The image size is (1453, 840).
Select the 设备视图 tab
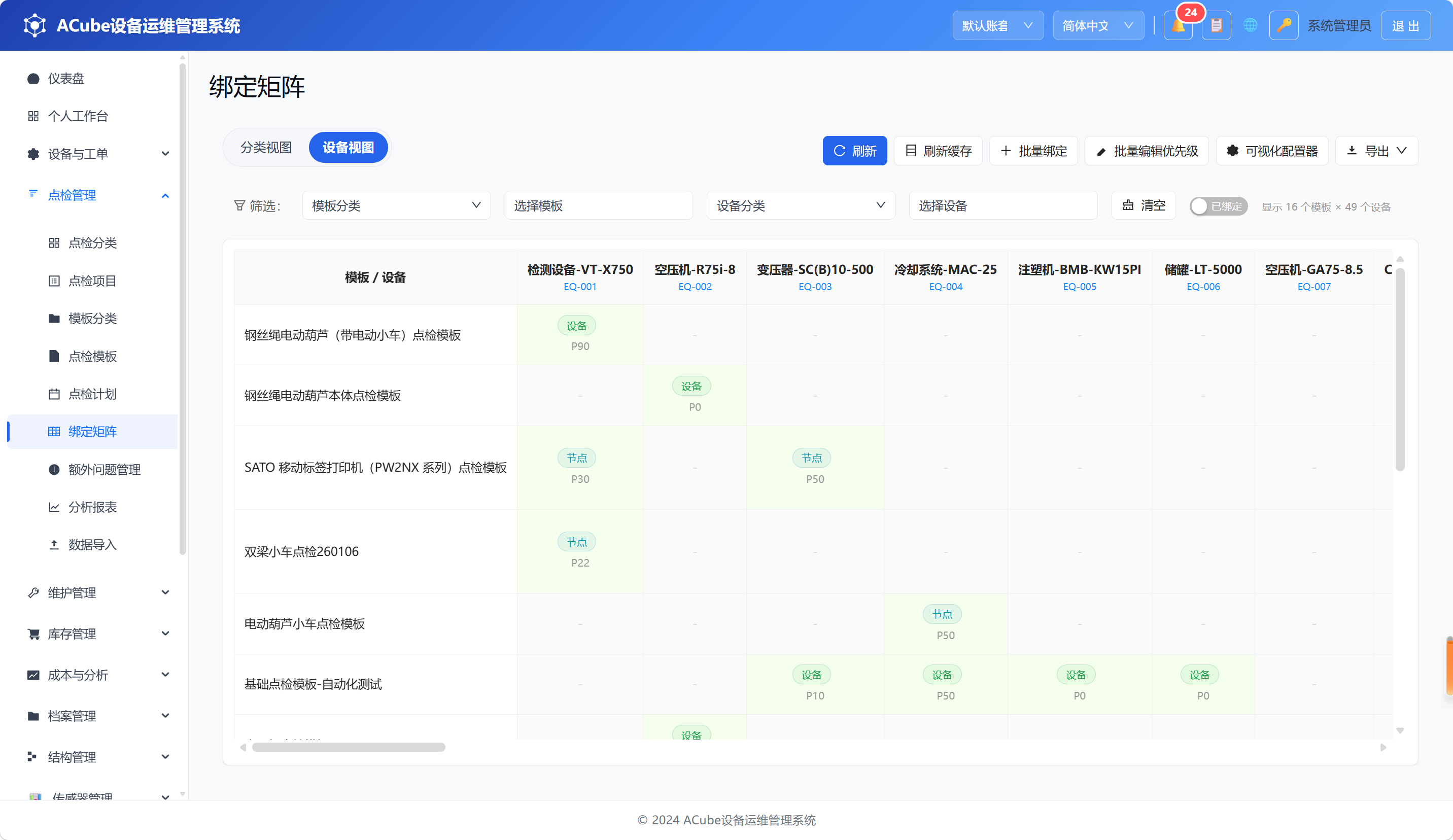(x=348, y=148)
